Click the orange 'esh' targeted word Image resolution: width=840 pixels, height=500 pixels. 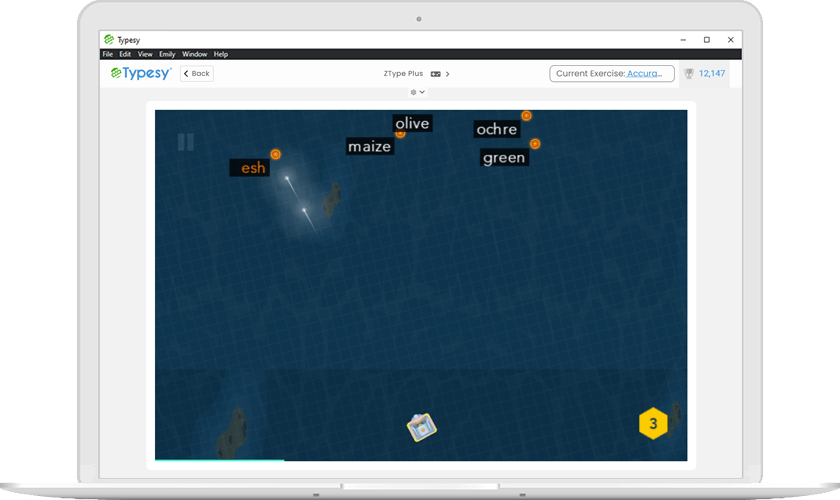250,168
